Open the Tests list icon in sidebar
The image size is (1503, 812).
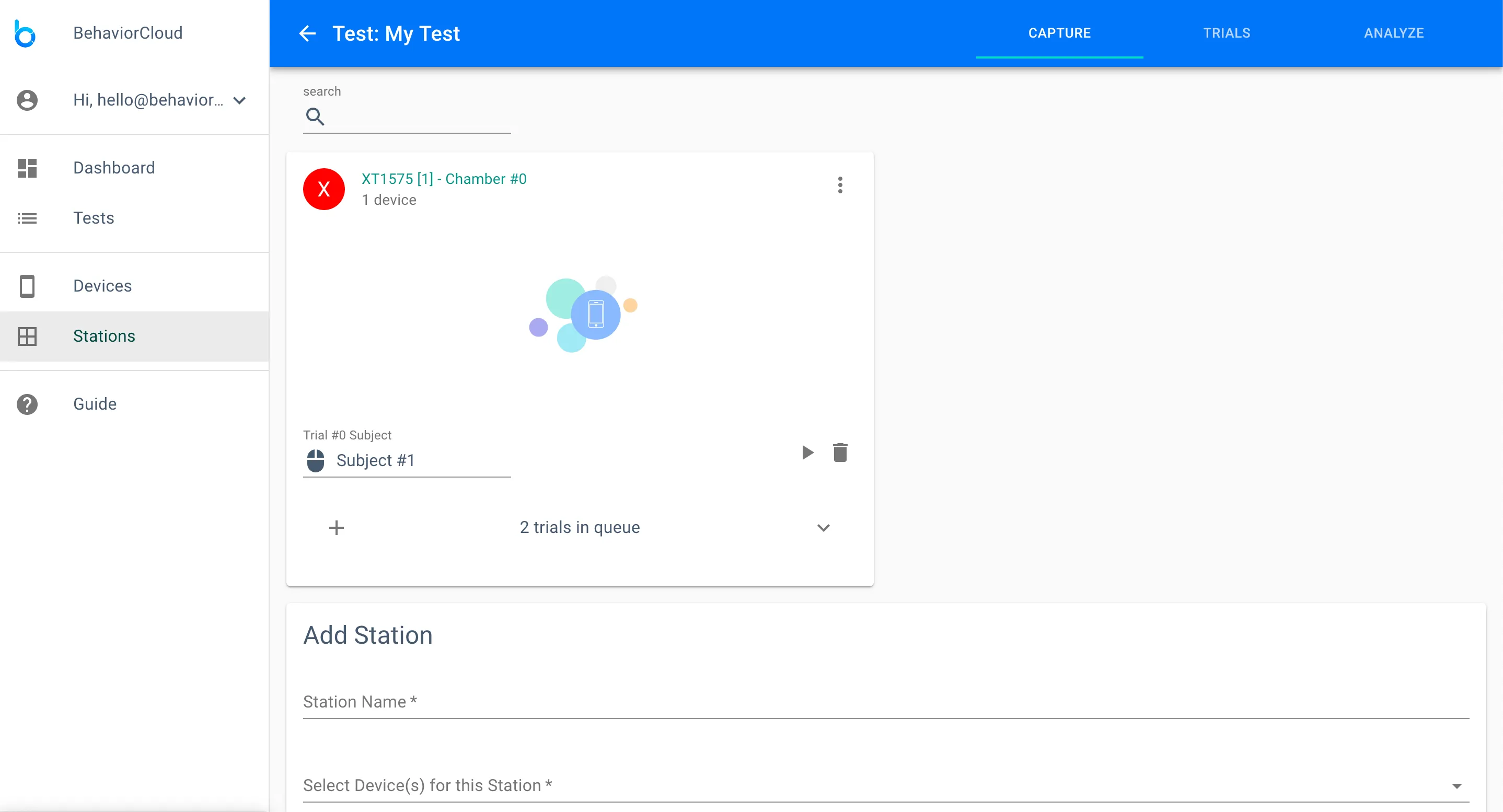coord(27,218)
